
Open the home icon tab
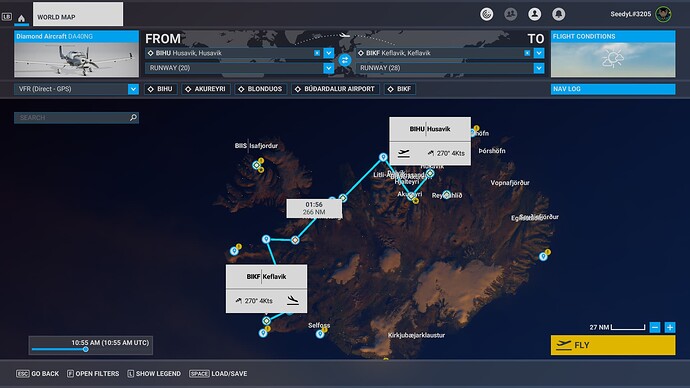tap(21, 18)
